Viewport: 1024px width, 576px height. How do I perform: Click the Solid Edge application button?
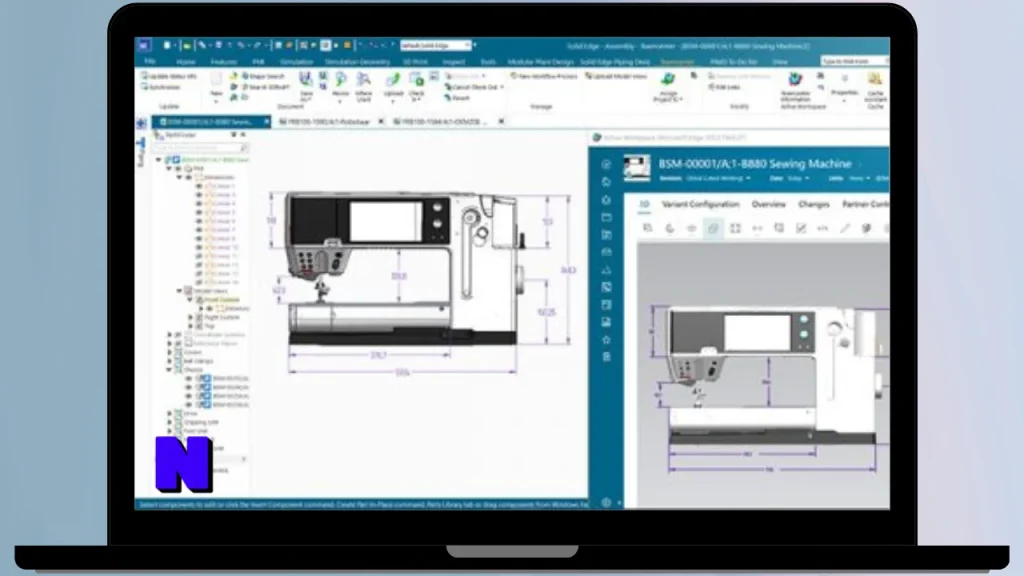click(x=144, y=45)
